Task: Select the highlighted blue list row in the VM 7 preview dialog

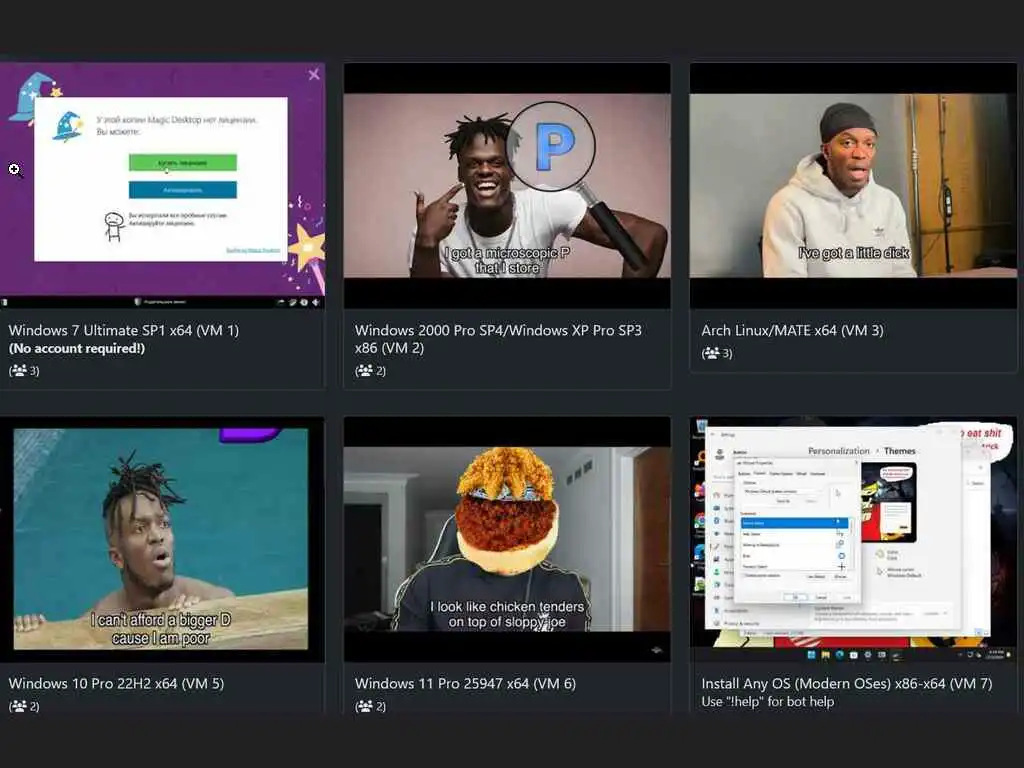Action: pyautogui.click(x=794, y=523)
